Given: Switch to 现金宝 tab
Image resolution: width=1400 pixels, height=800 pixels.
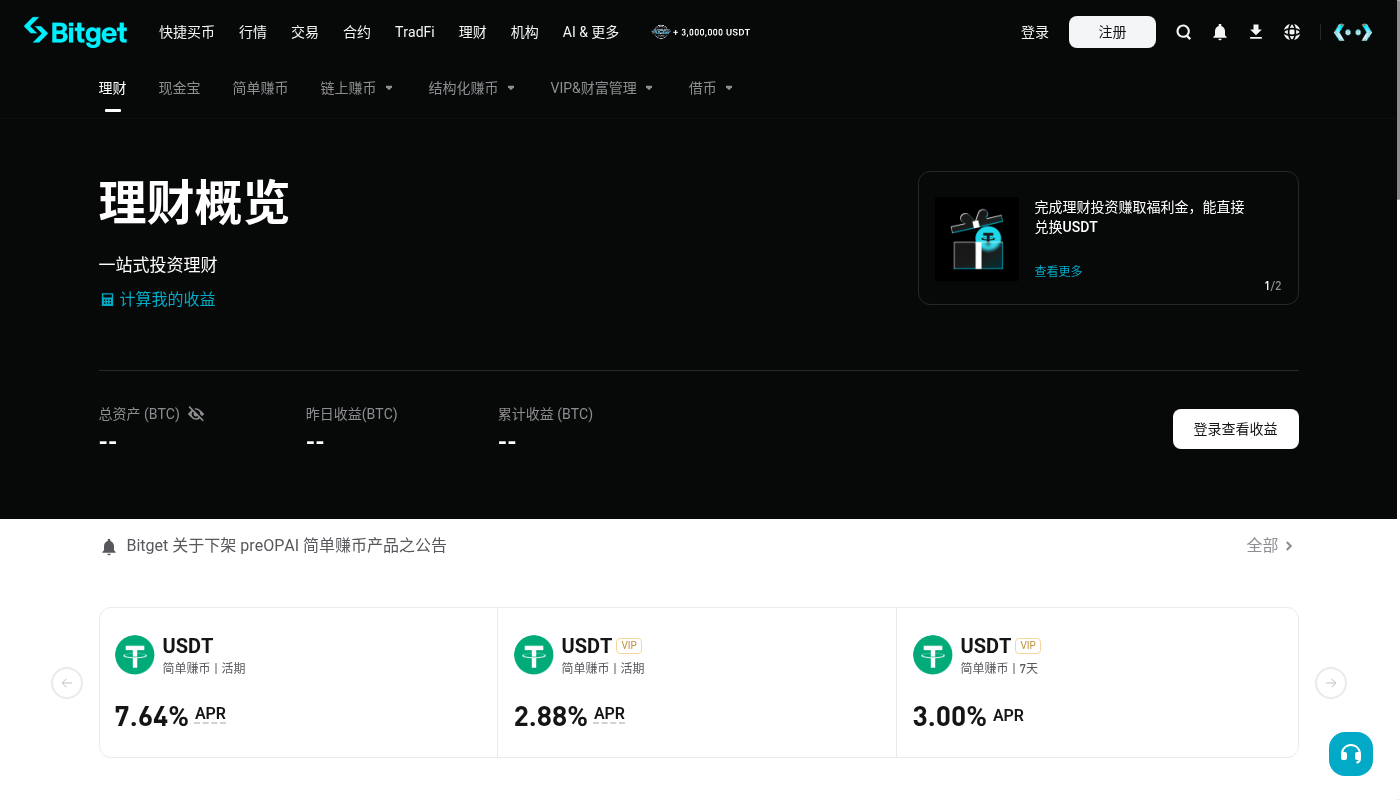Looking at the screenshot, I should [180, 88].
